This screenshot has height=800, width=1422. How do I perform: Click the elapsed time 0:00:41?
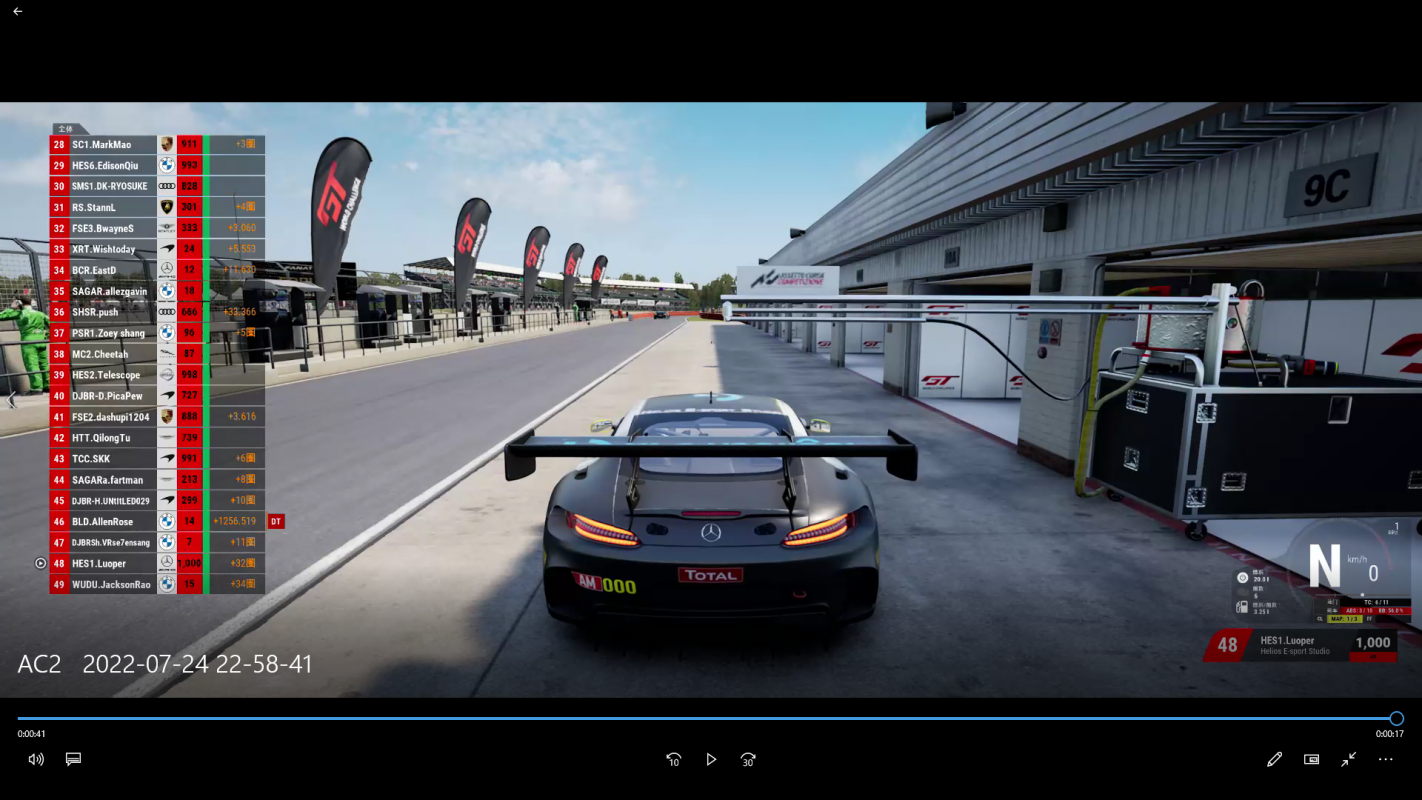coord(32,734)
